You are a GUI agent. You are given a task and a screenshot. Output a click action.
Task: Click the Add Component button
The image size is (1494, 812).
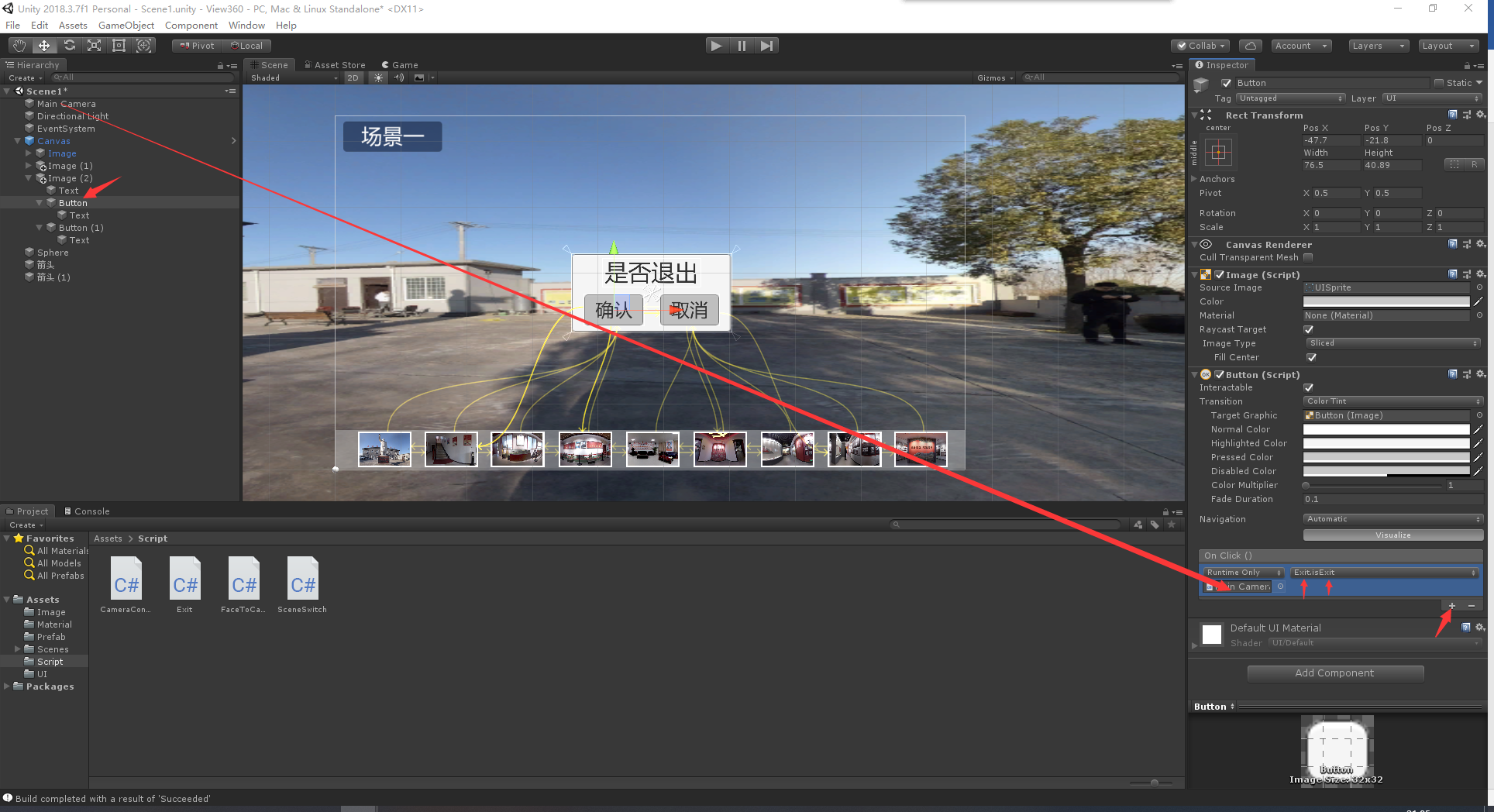click(1334, 673)
